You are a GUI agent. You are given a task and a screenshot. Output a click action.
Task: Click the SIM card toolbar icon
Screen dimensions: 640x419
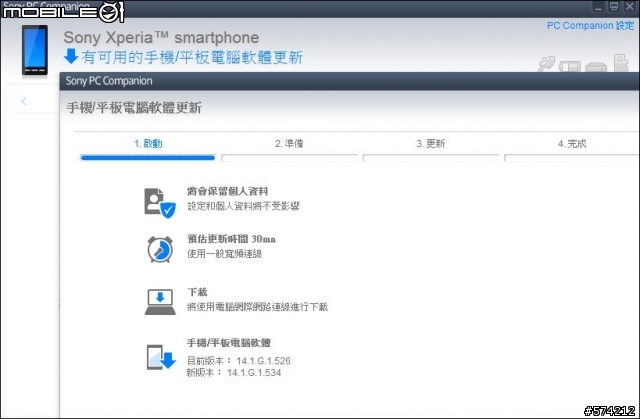click(x=621, y=63)
